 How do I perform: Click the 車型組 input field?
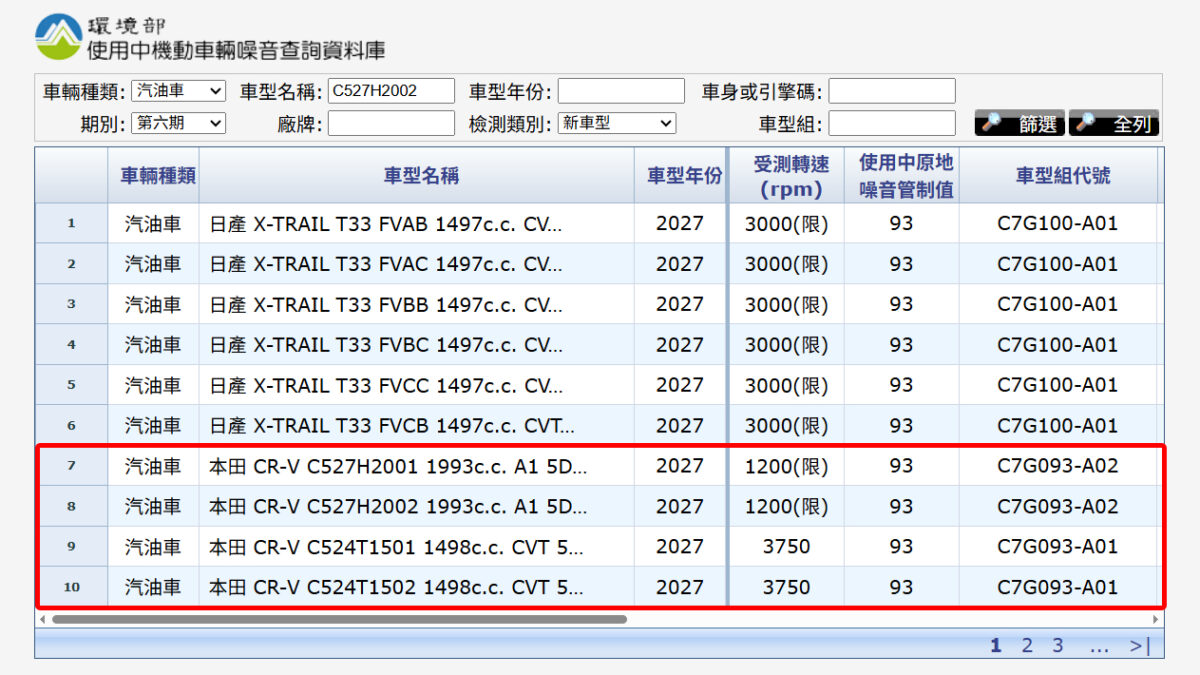tap(891, 123)
